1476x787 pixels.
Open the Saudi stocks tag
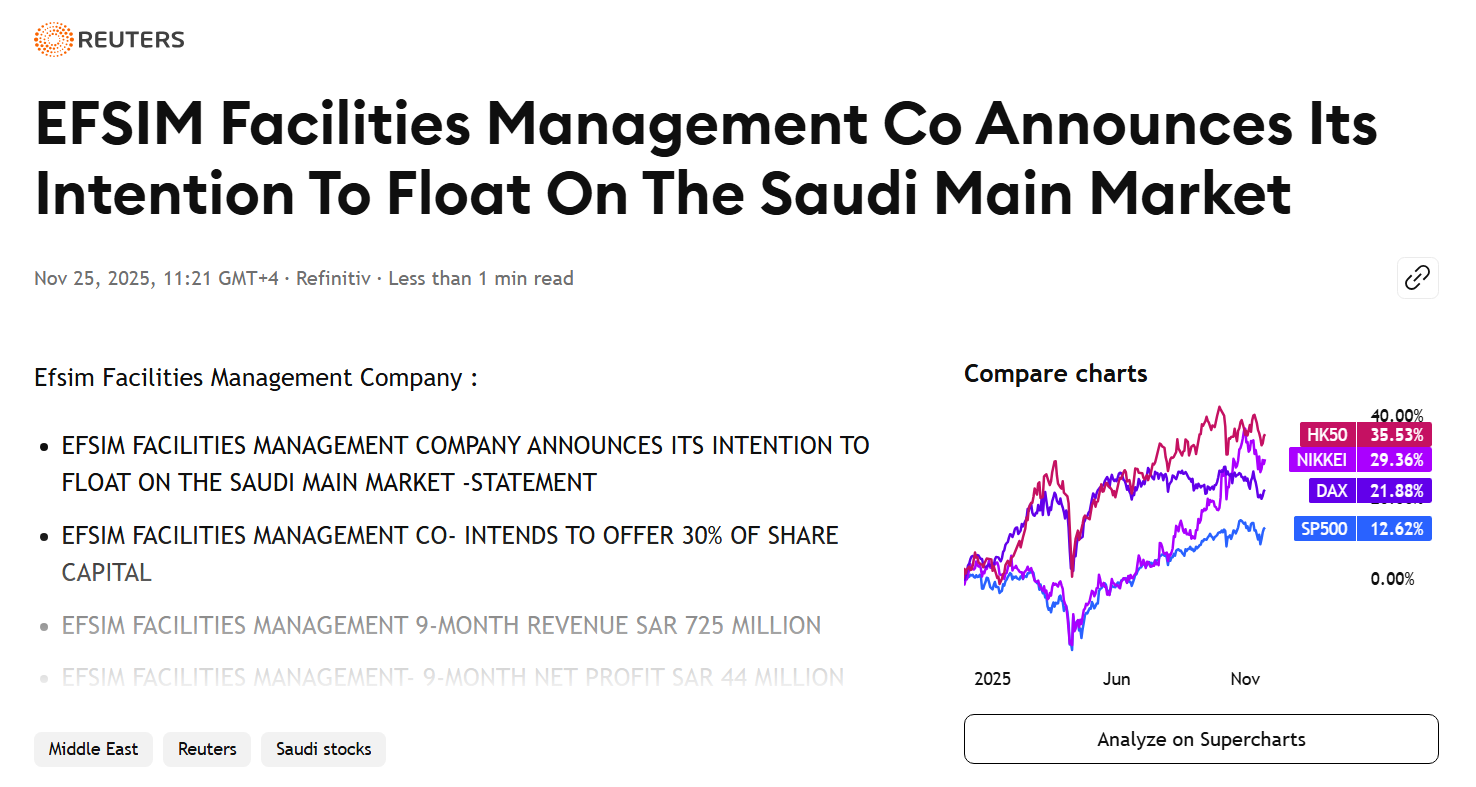pyautogui.click(x=323, y=749)
